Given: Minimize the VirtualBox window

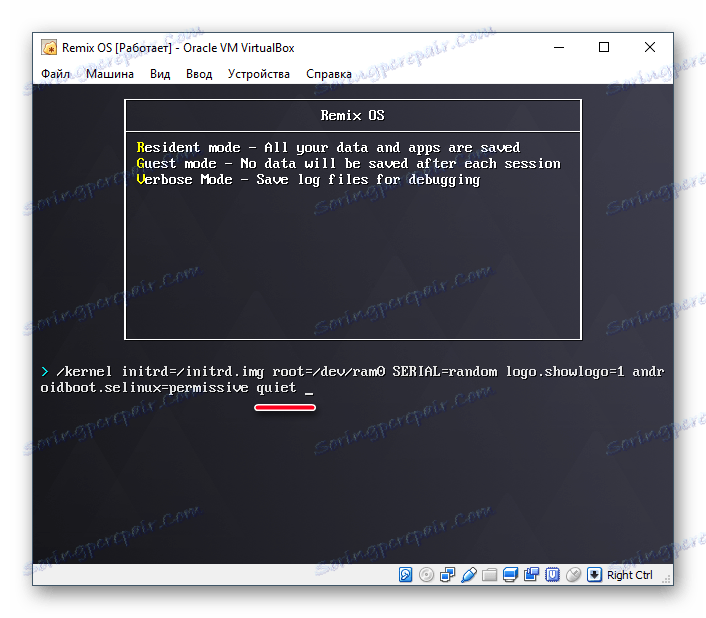Looking at the screenshot, I should point(559,47).
